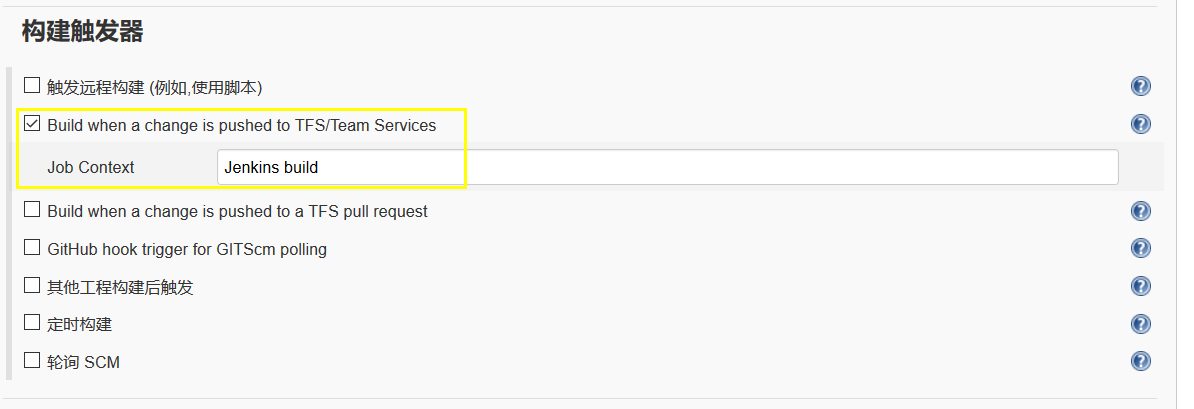
Task: Click help icon next to 轮询 SCM
Action: point(1141,361)
